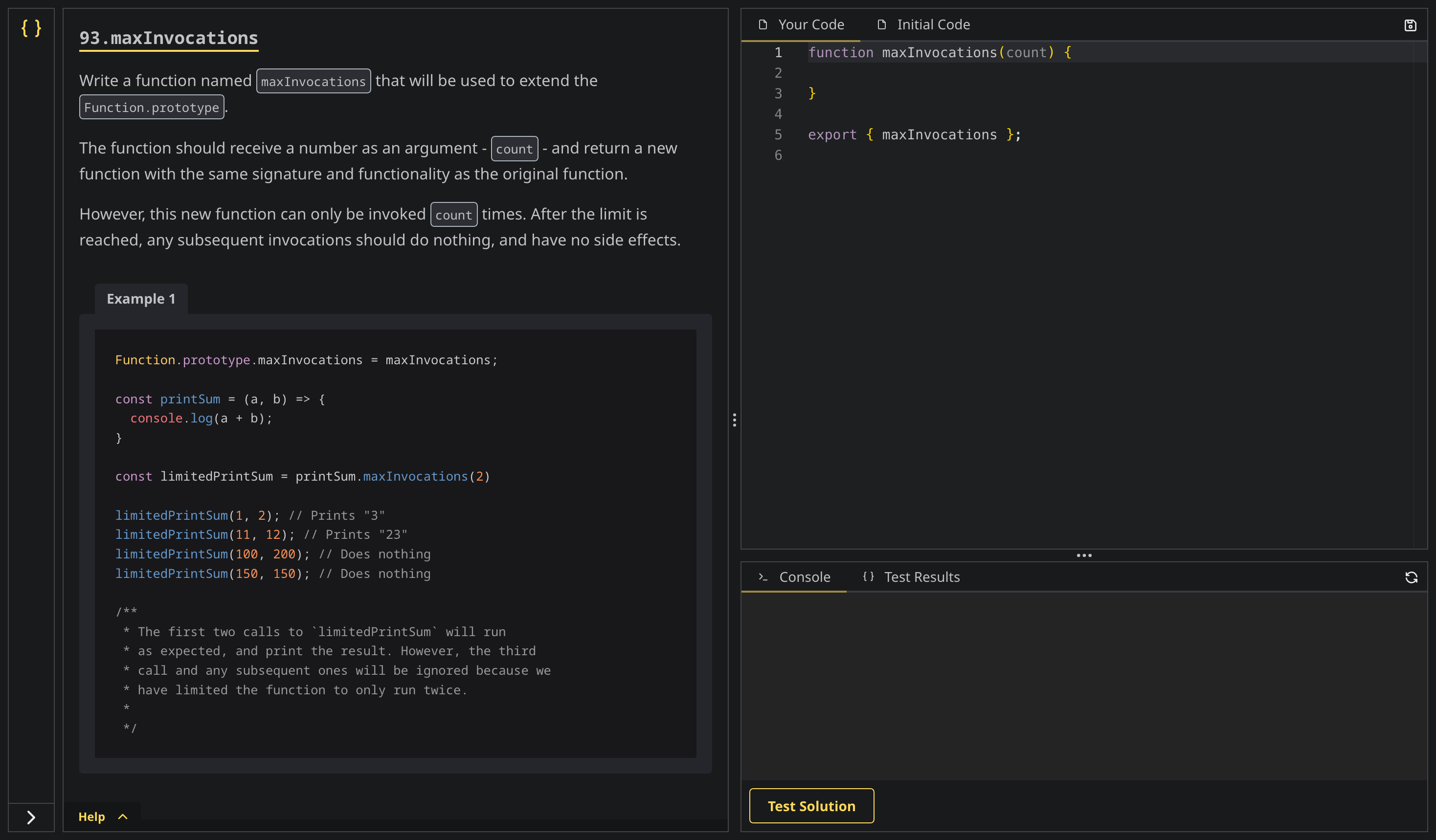
Task: Click the count chip after 'argument -'
Action: point(514,149)
